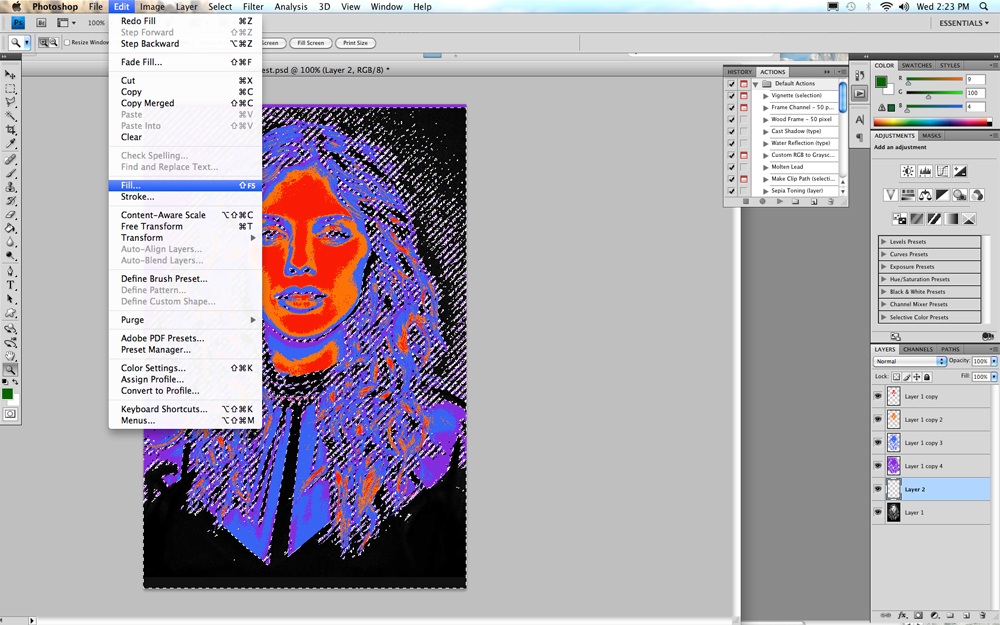Expand Hue/Saturation Presets
Screen dimensions: 1000x625
(883, 279)
